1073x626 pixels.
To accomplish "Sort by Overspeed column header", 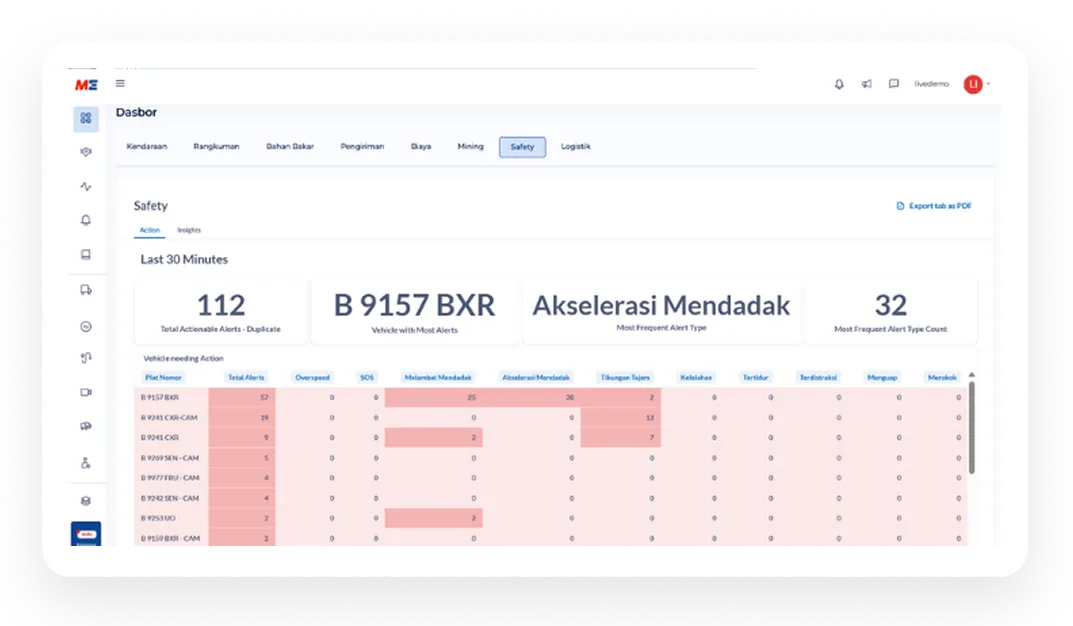I will (312, 377).
